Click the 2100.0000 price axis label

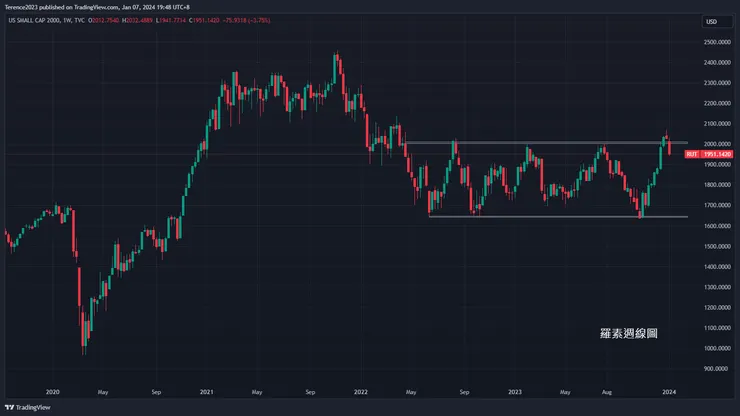[717, 124]
